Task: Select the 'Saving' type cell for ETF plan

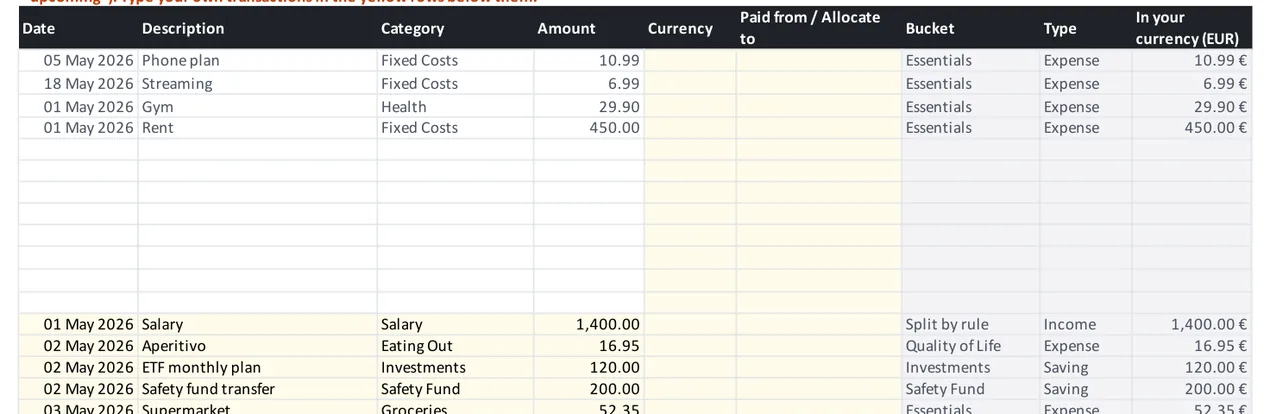Action: pos(1085,367)
